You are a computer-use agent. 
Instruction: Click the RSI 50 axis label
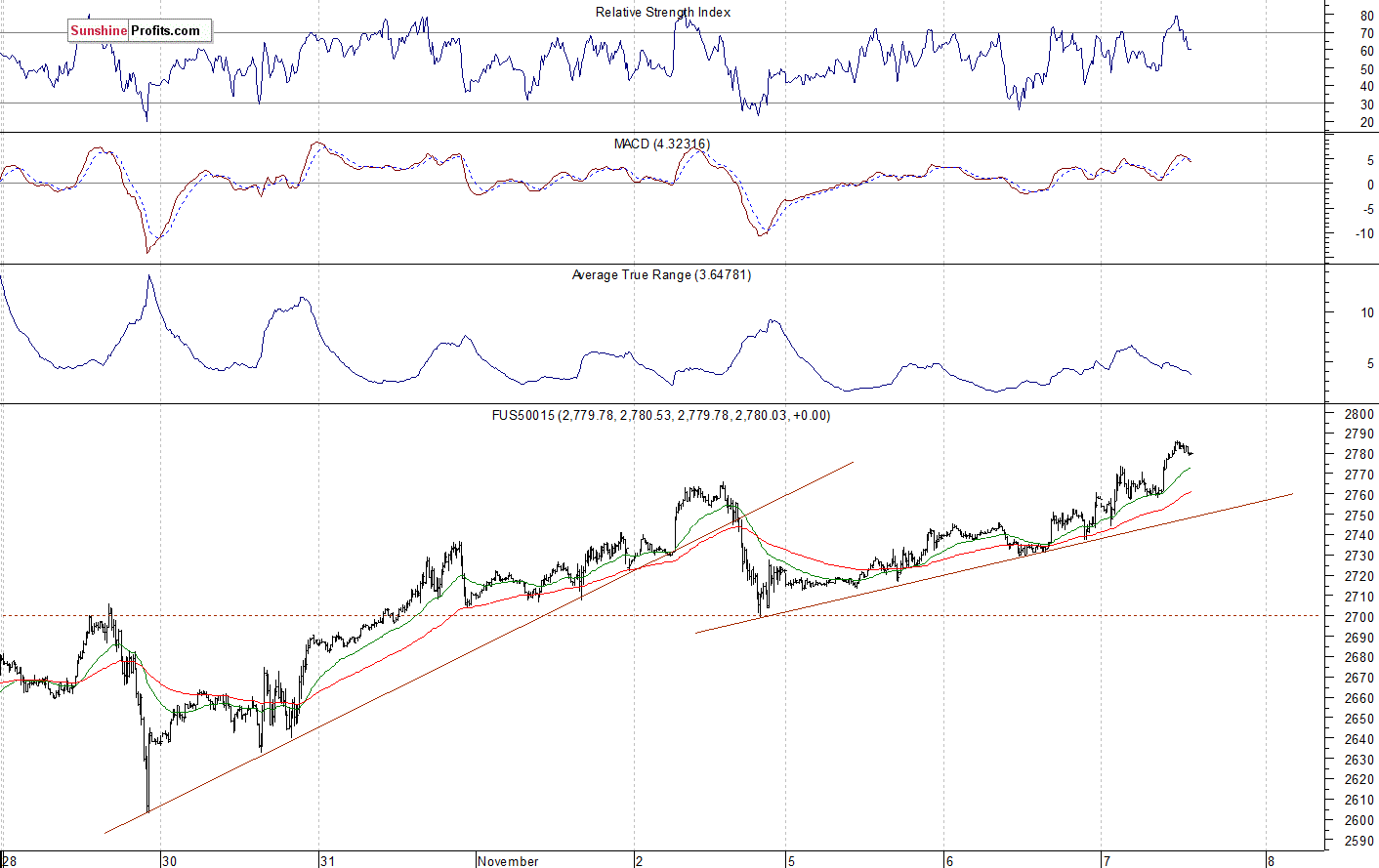[x=1366, y=70]
